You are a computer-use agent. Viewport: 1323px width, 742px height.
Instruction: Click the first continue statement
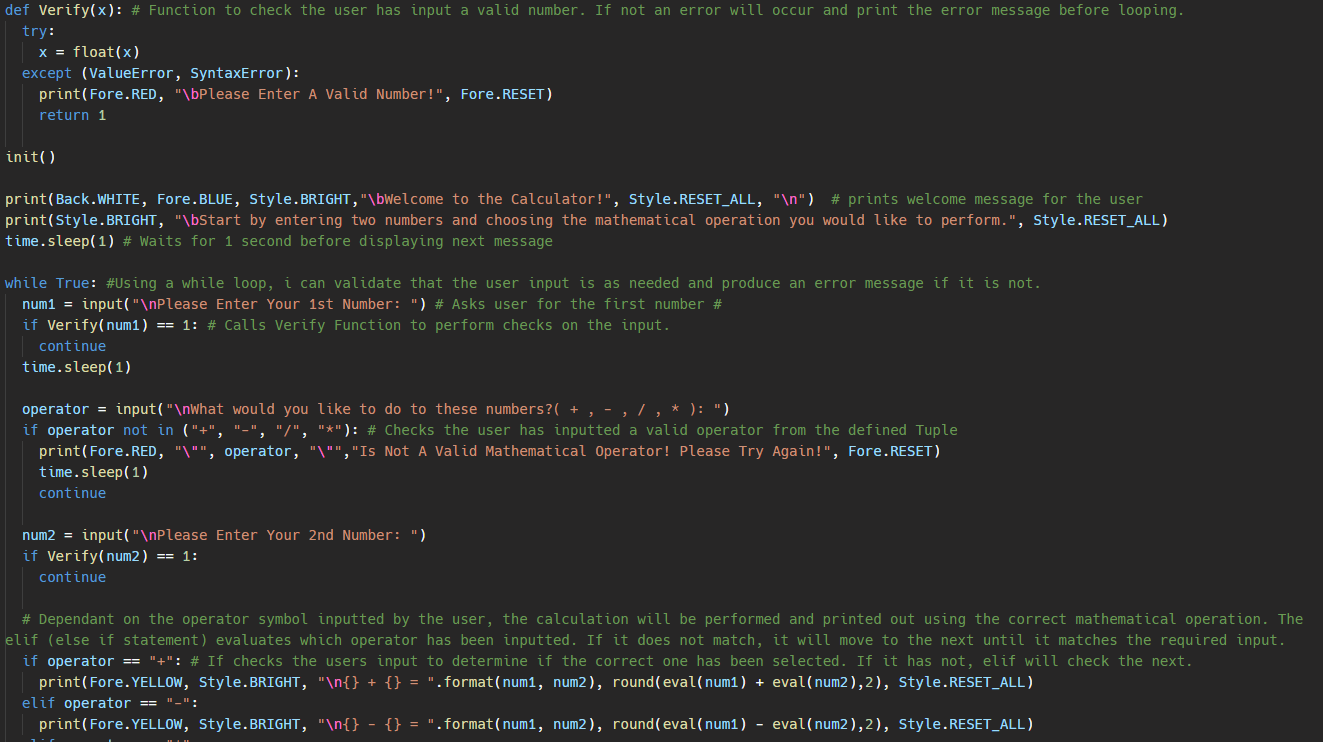[71, 345]
